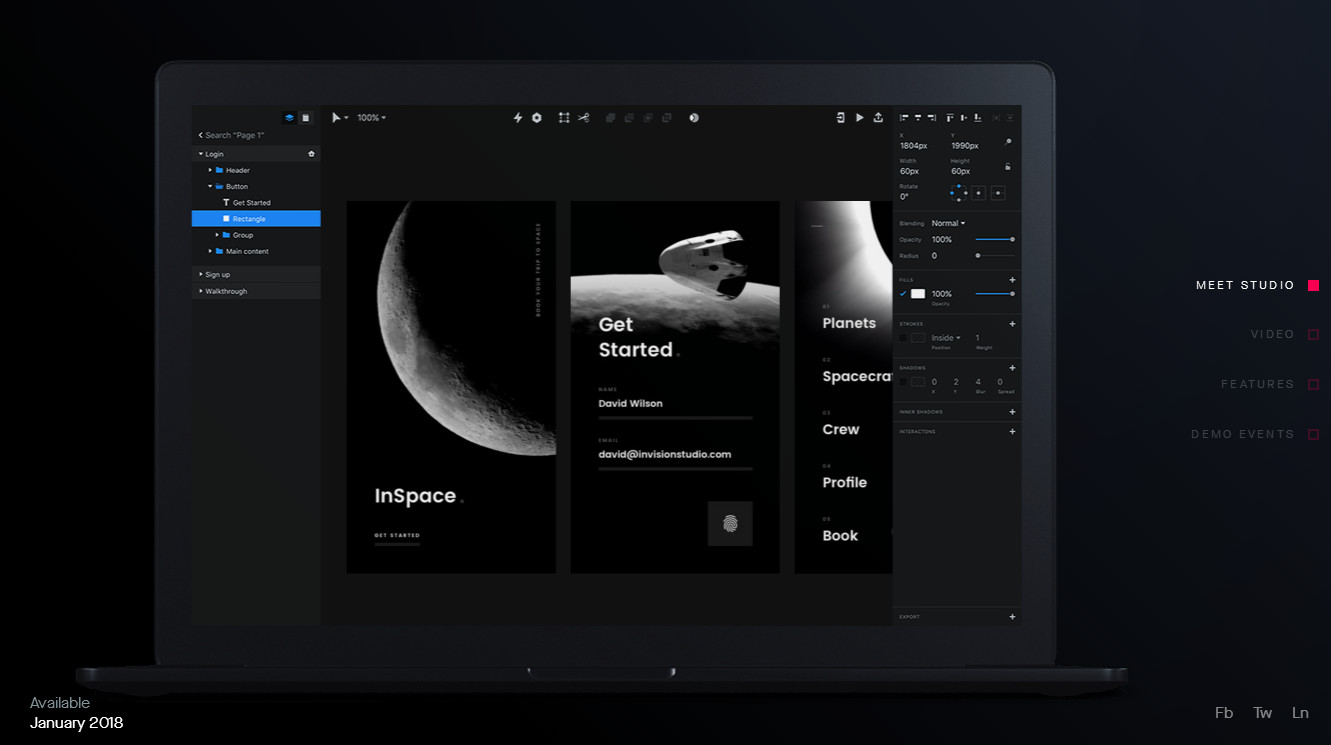Click the fingerprint icon on Get Started artboard

[730, 523]
